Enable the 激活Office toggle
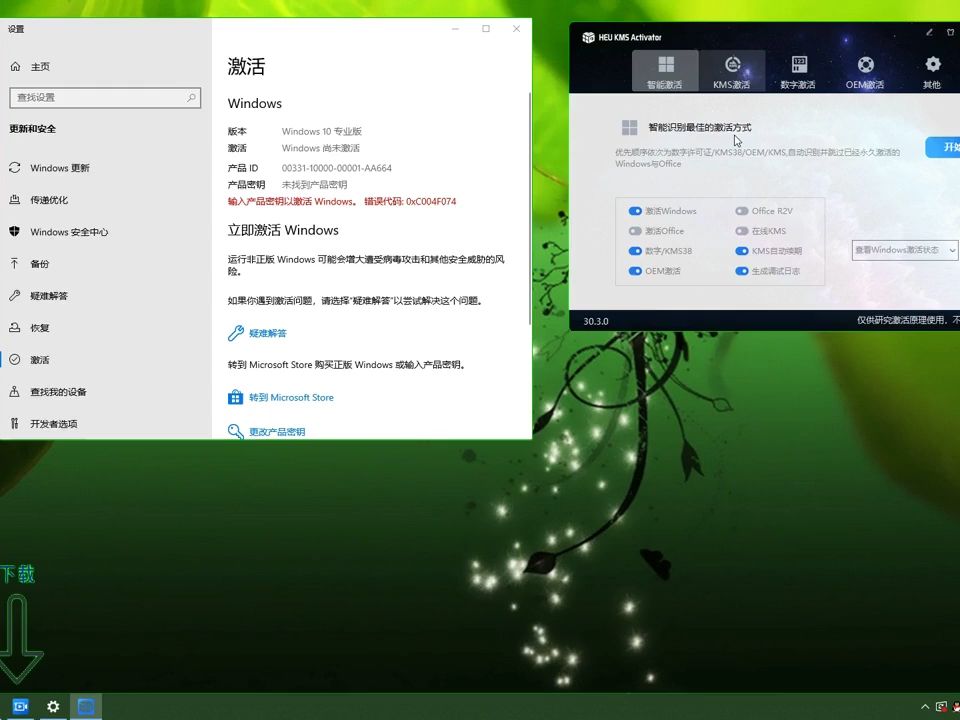Screen dimensions: 960x720 (x=634, y=231)
